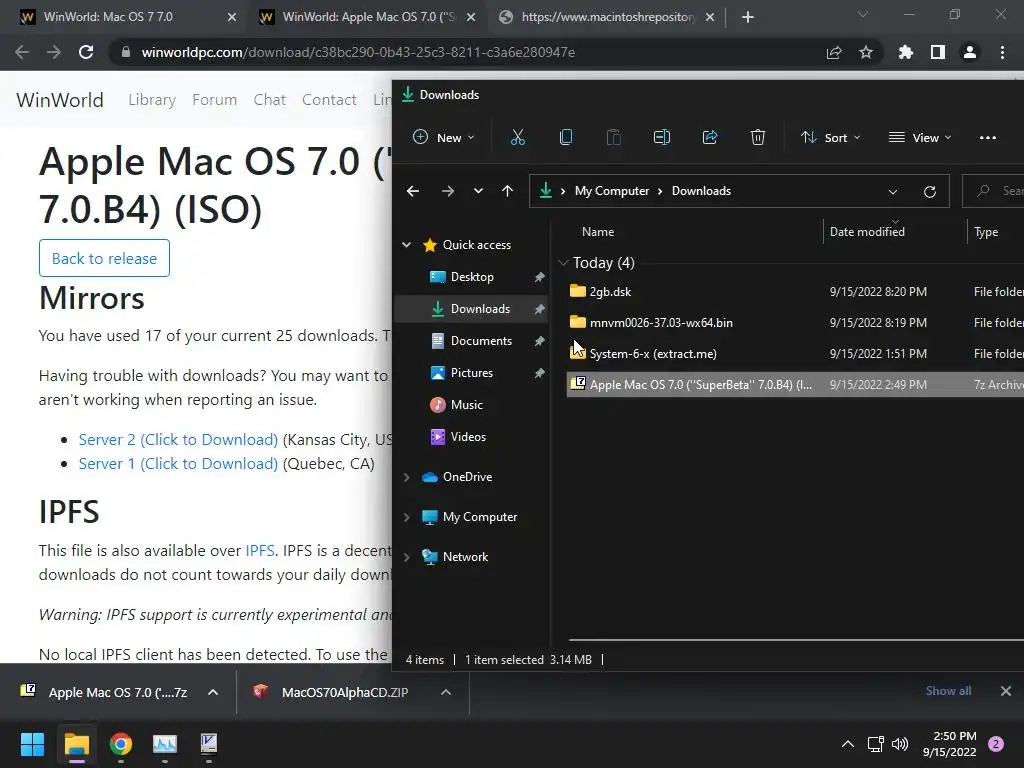Open options for MacOS70AlphaCD.ZIP download
This screenshot has width=1024, height=768.
(446, 692)
